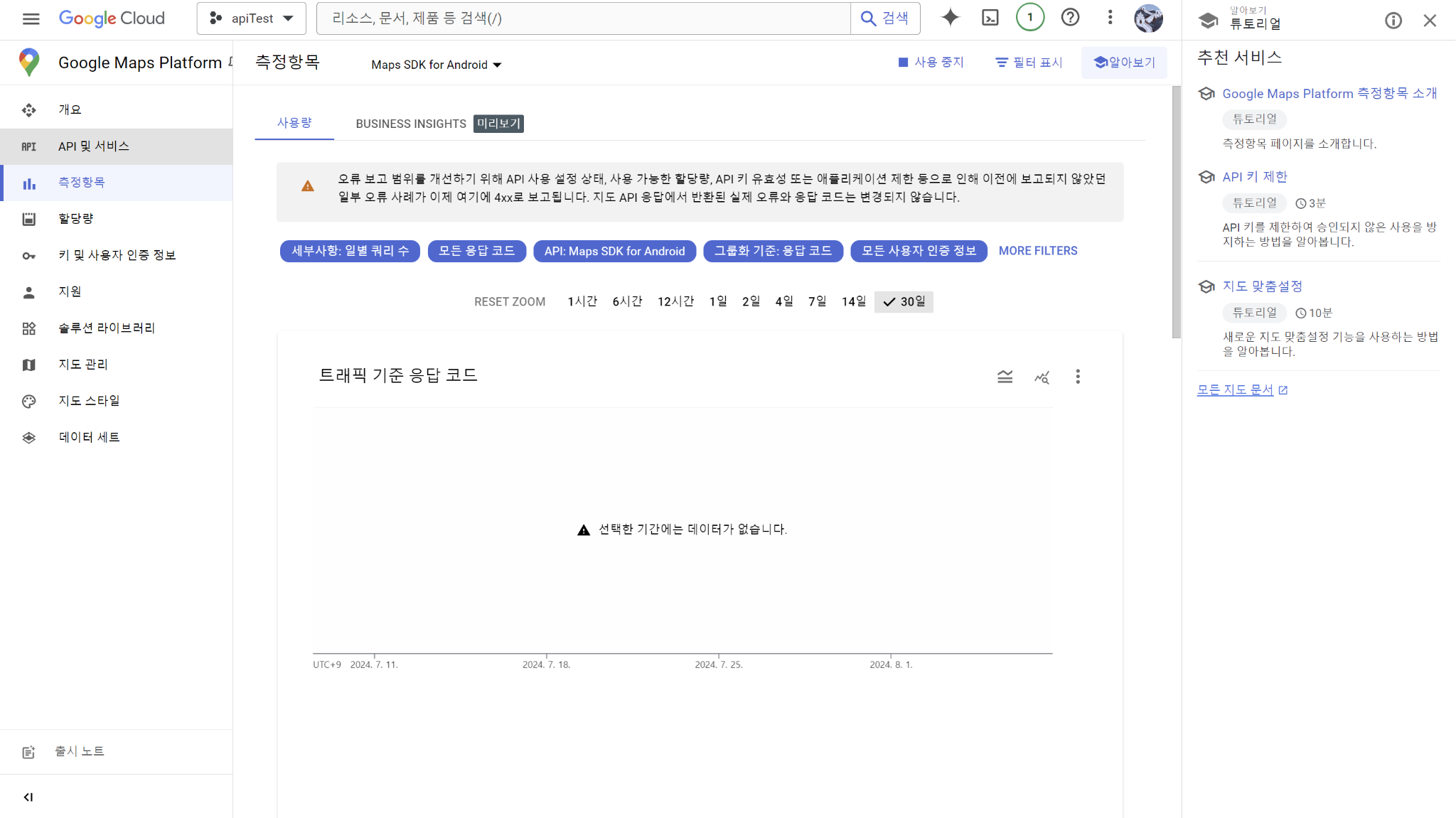Open the 그룹화 기준: 응답 코드 chip
The width and height of the screenshot is (1456, 818).
(773, 251)
